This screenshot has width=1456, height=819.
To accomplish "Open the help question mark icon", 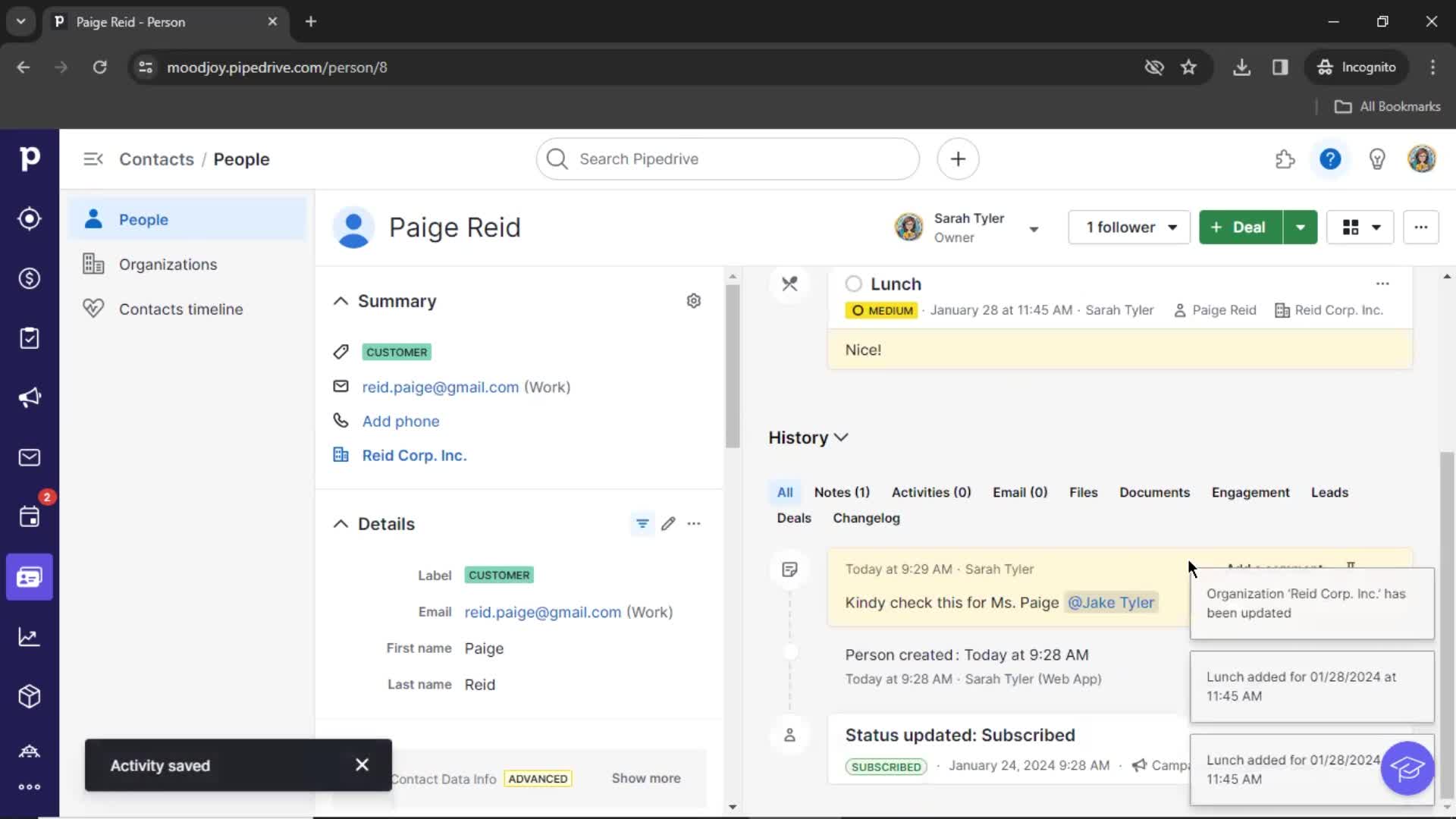I will coord(1330,159).
